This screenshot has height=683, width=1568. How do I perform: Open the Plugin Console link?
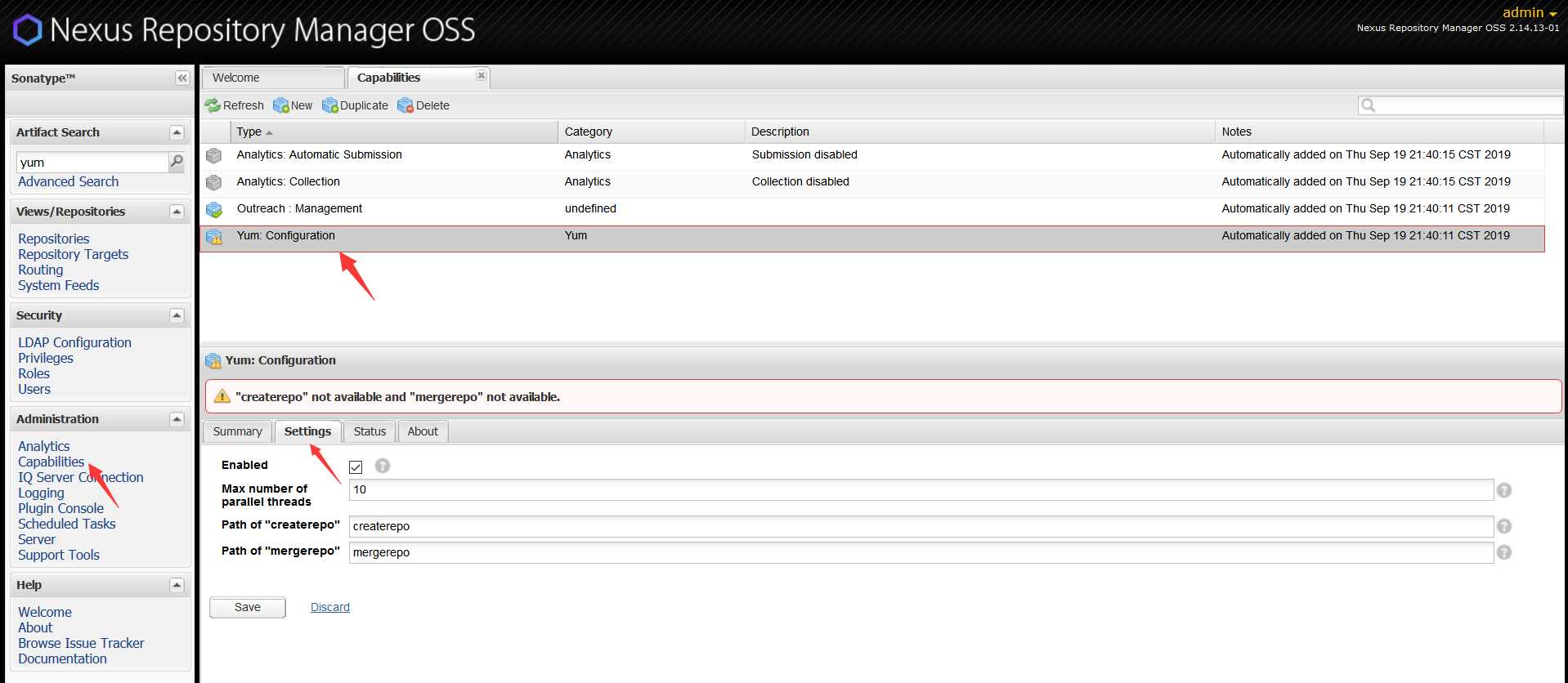coord(60,508)
